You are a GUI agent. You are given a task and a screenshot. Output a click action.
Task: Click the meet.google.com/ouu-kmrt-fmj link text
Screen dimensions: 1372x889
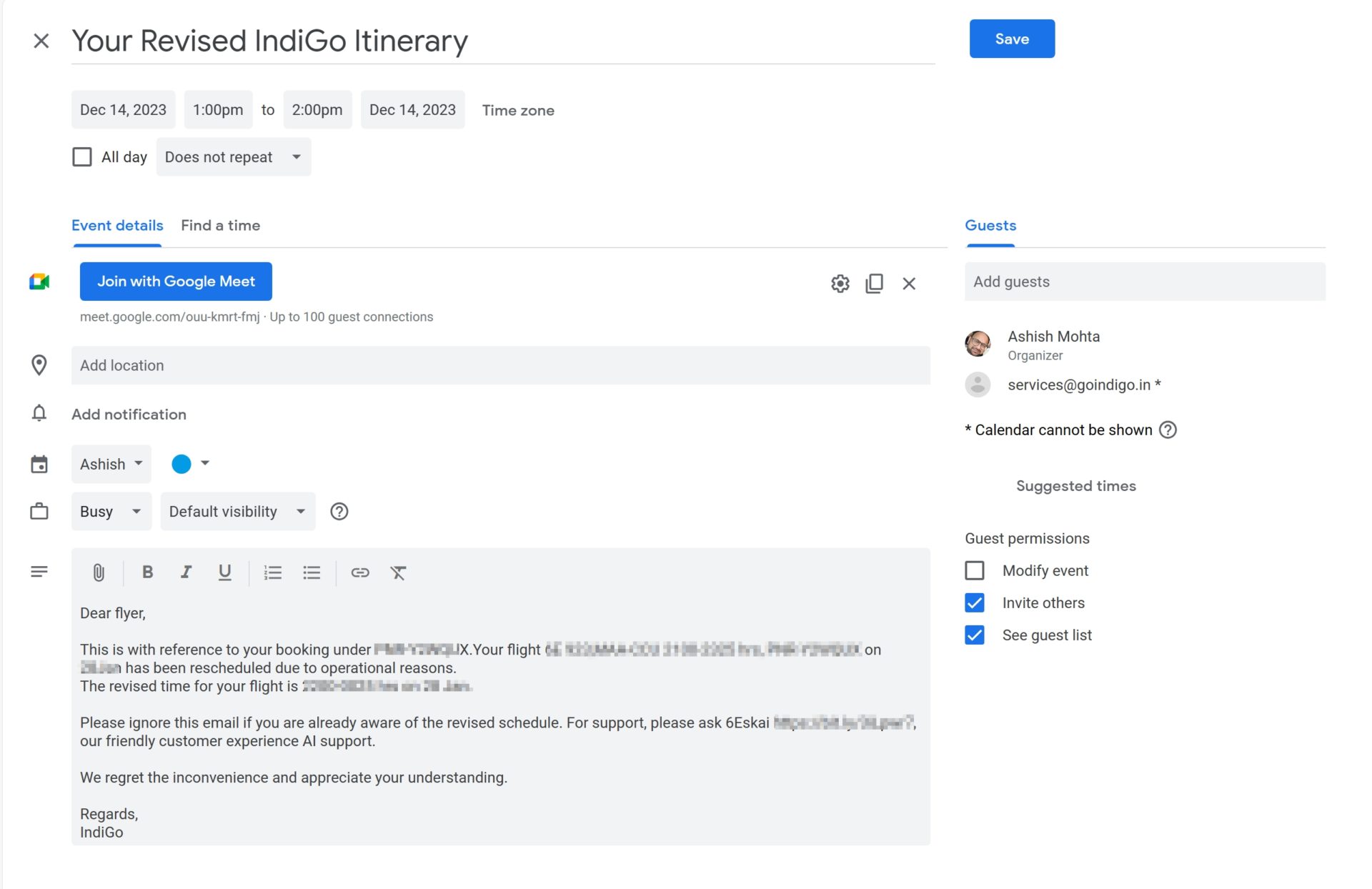[169, 317]
